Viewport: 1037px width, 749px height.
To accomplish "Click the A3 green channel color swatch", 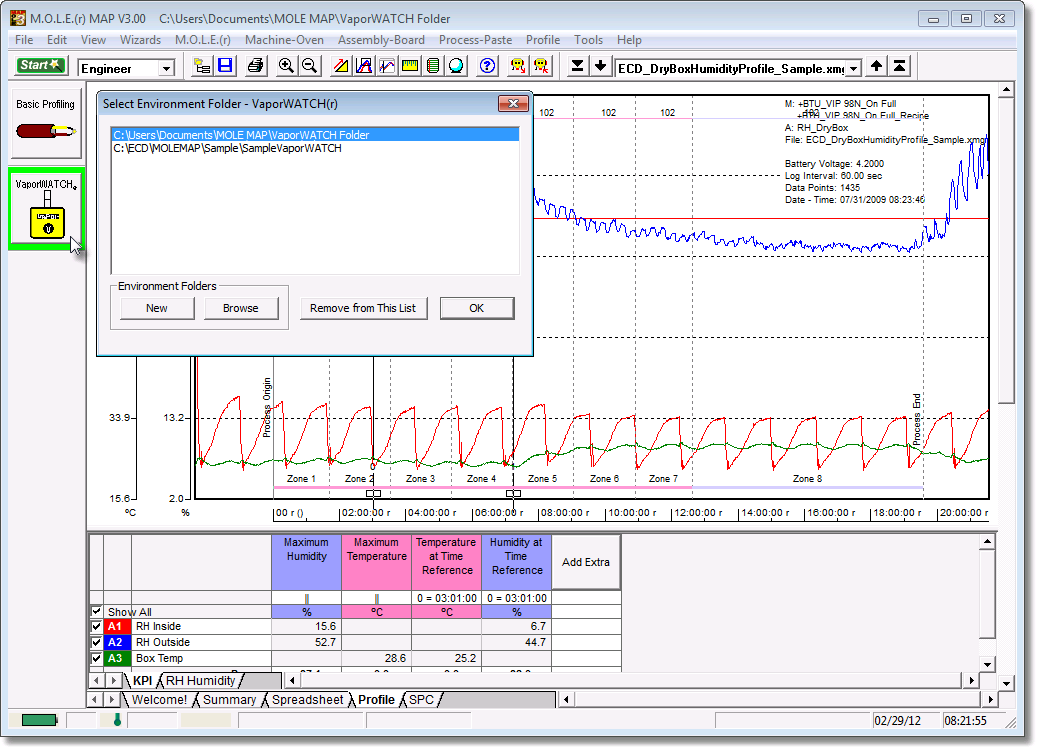I will click(x=115, y=658).
